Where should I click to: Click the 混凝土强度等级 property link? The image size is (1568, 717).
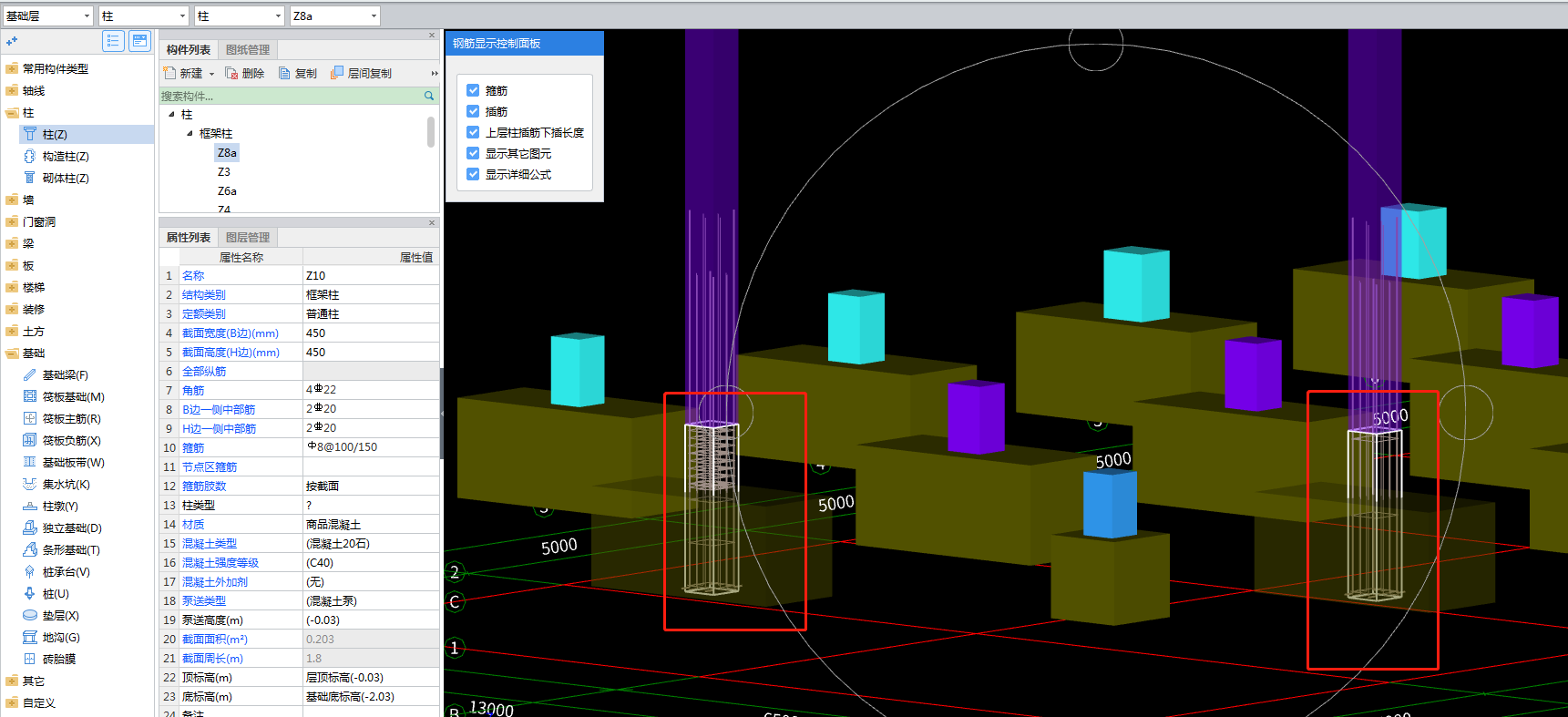(220, 562)
